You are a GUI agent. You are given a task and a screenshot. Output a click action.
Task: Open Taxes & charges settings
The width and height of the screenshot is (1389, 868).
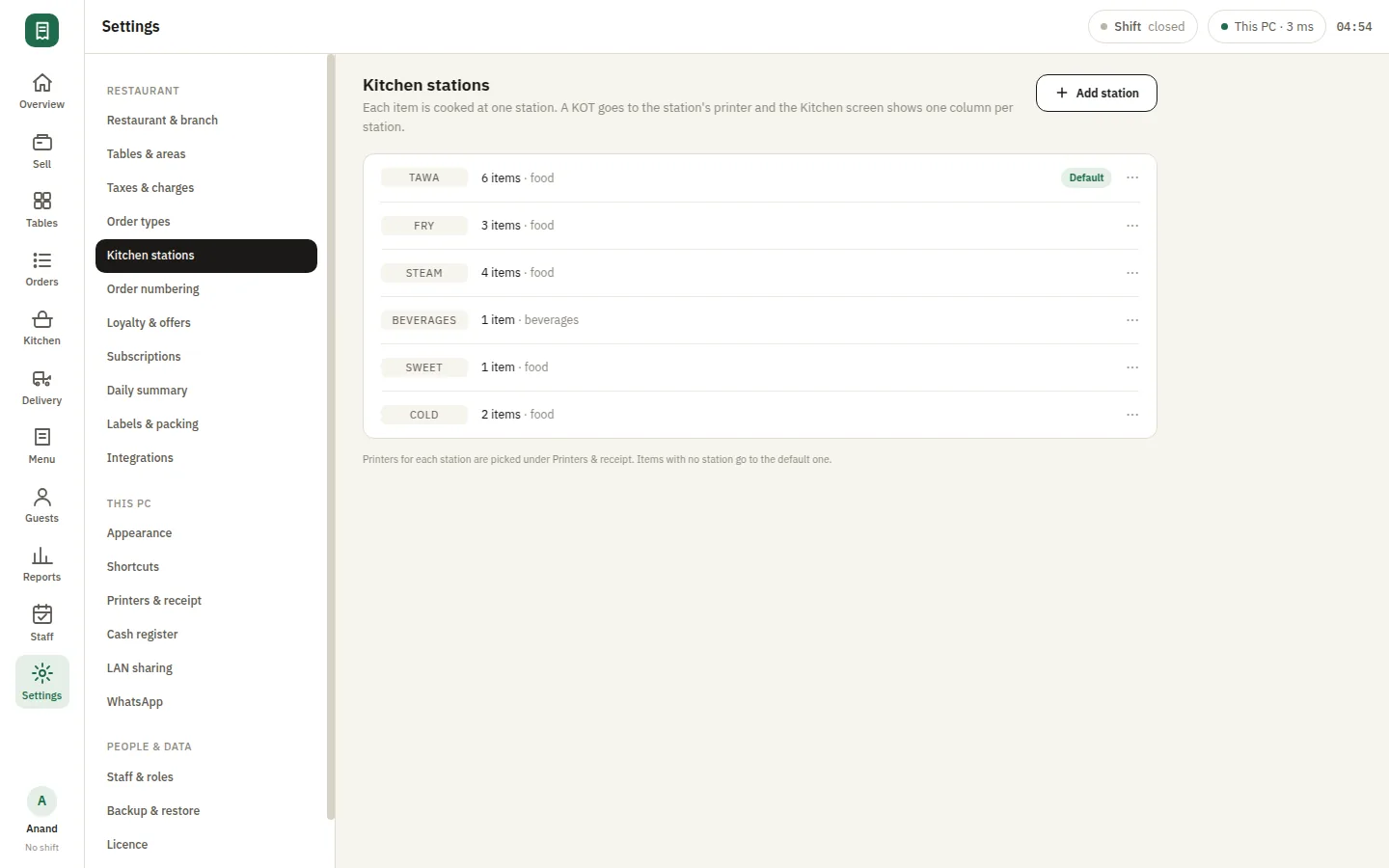(206, 188)
